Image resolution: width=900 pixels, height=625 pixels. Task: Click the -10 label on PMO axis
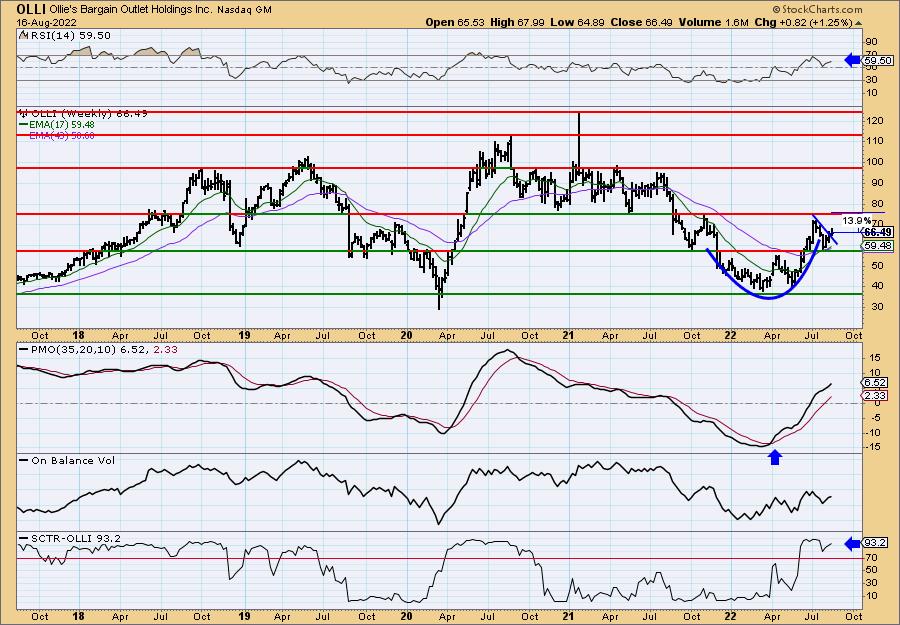[873, 433]
